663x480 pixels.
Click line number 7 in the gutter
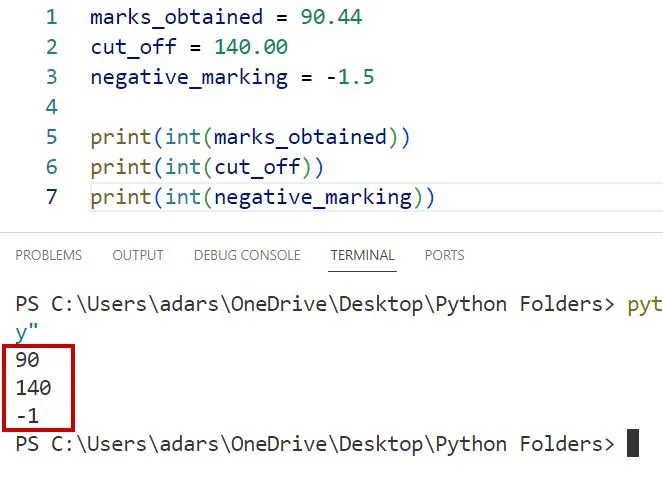[51, 197]
